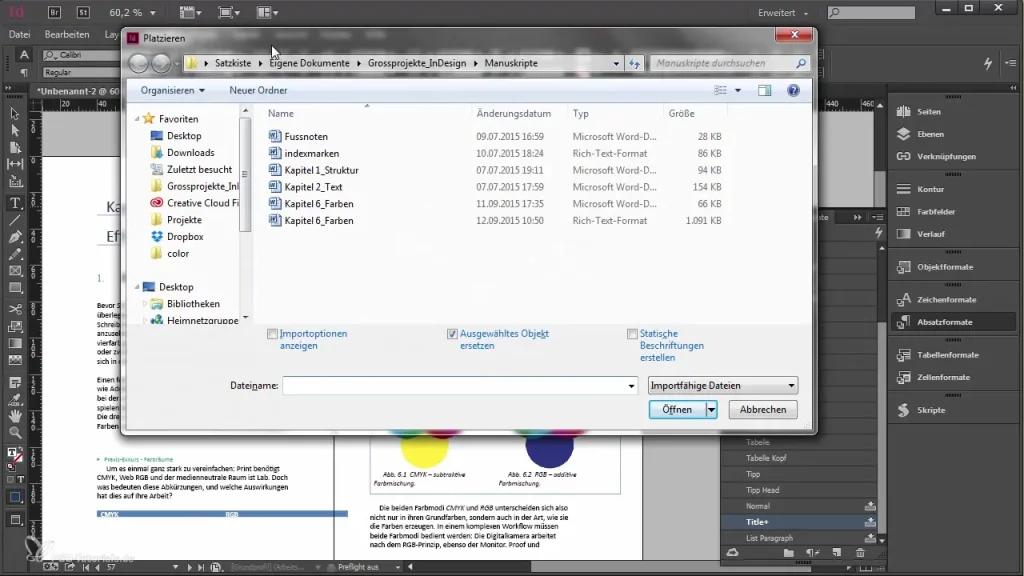This screenshot has height=576, width=1024.
Task: Open the Dateiname history dropdown arrow
Action: [x=631, y=386]
